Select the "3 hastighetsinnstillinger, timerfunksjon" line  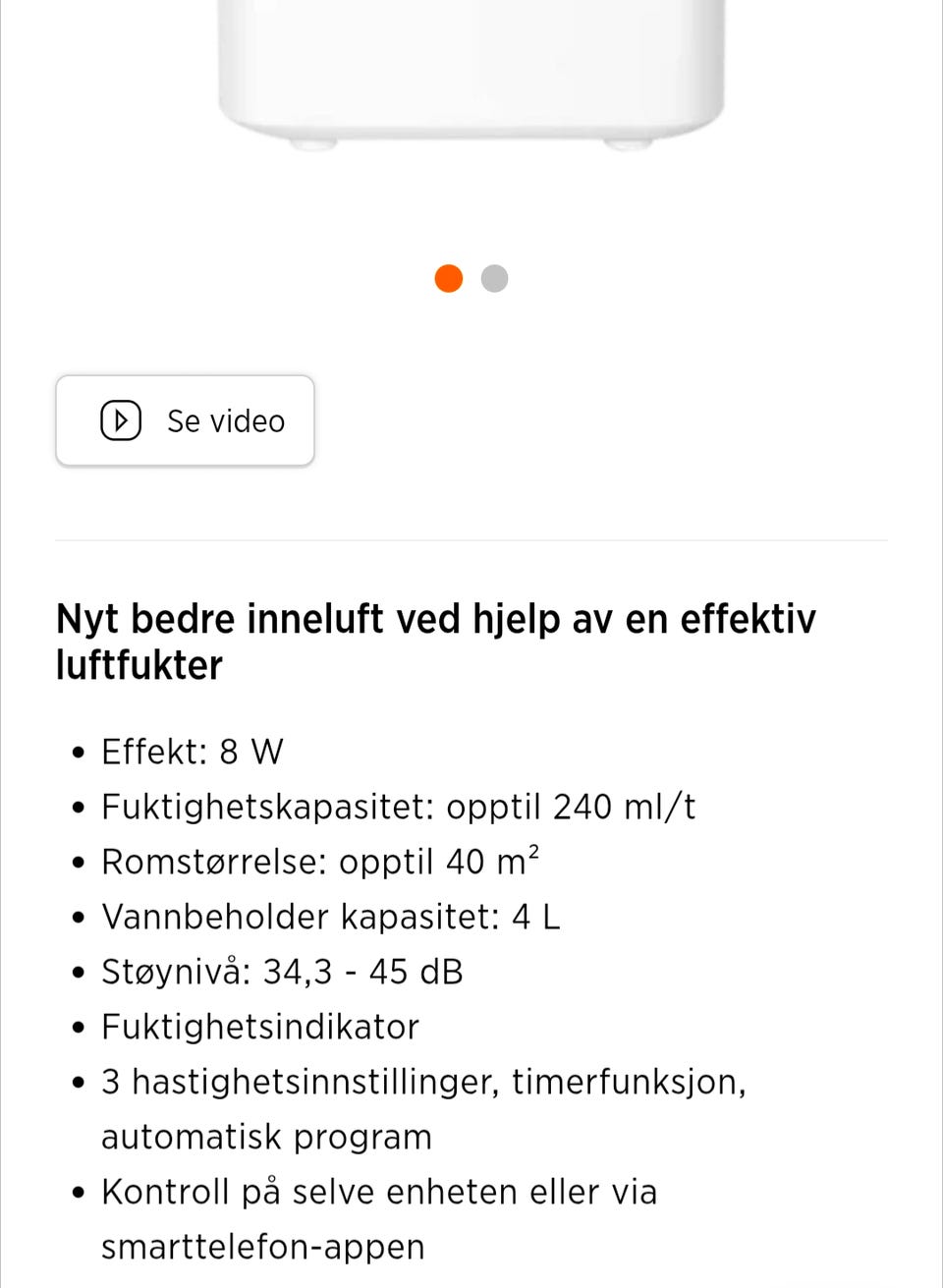[x=424, y=1082]
